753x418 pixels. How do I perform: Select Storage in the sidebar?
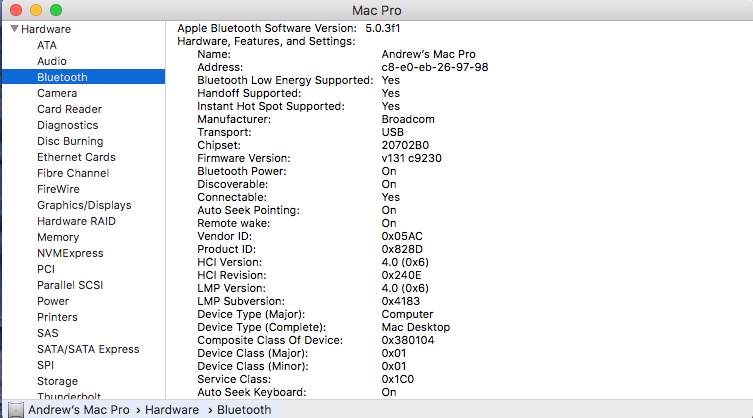[x=58, y=381]
